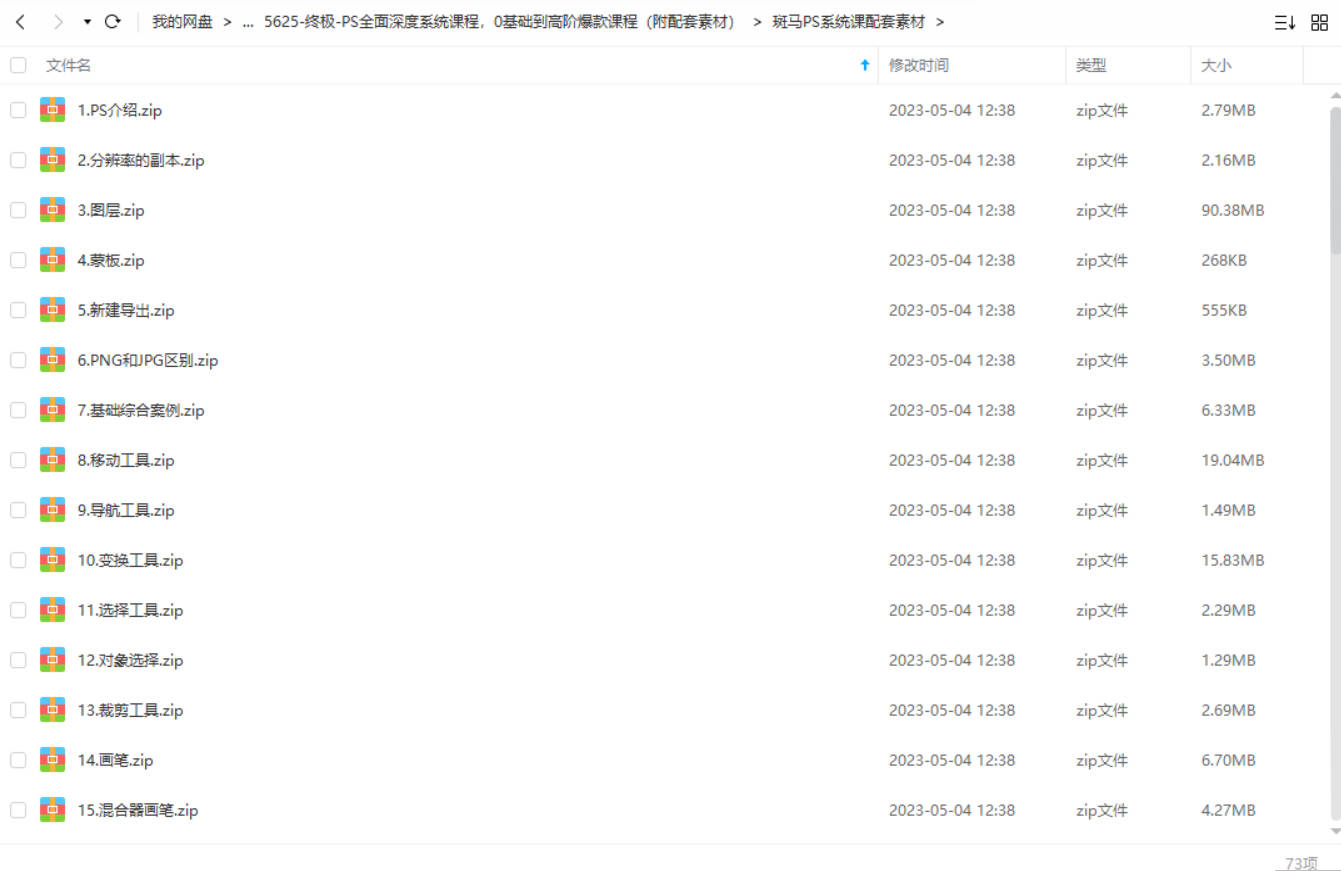This screenshot has height=871, width=1341.
Task: Select the file name 15.混合器画笔.zip
Action: [x=138, y=810]
